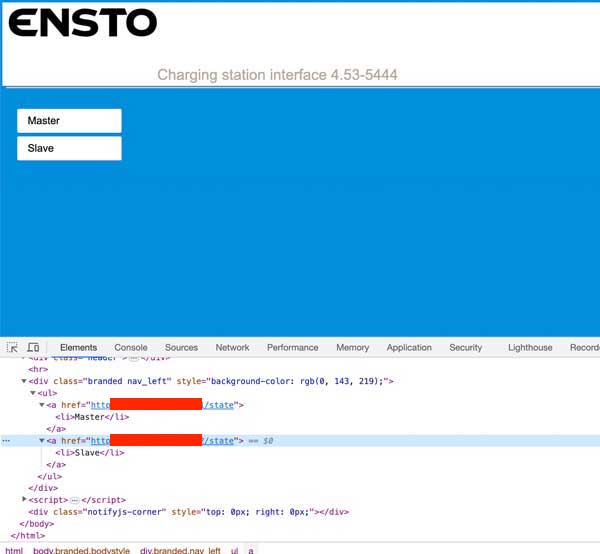Collapse the div branded nav_left node
The height and width of the screenshot is (554, 600).
click(24, 381)
